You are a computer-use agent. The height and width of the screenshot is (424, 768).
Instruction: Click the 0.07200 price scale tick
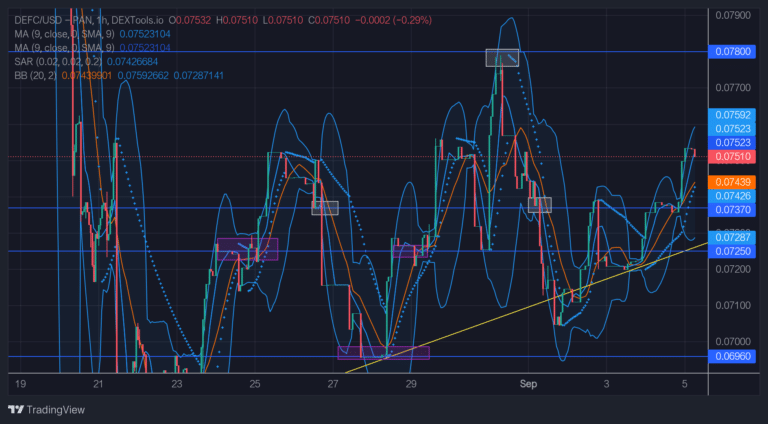click(x=733, y=269)
